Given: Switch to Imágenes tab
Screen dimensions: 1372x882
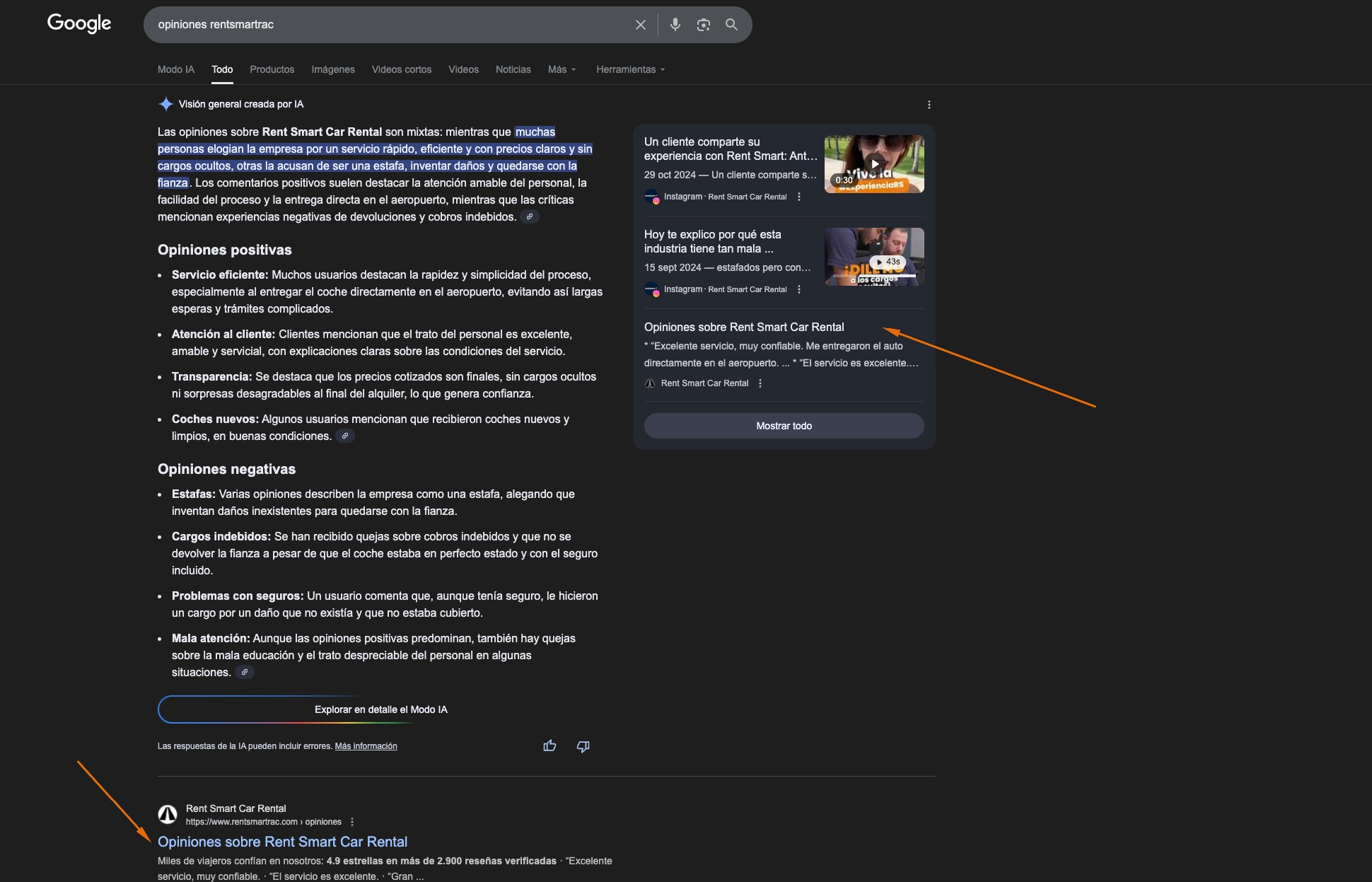Looking at the screenshot, I should (x=333, y=69).
